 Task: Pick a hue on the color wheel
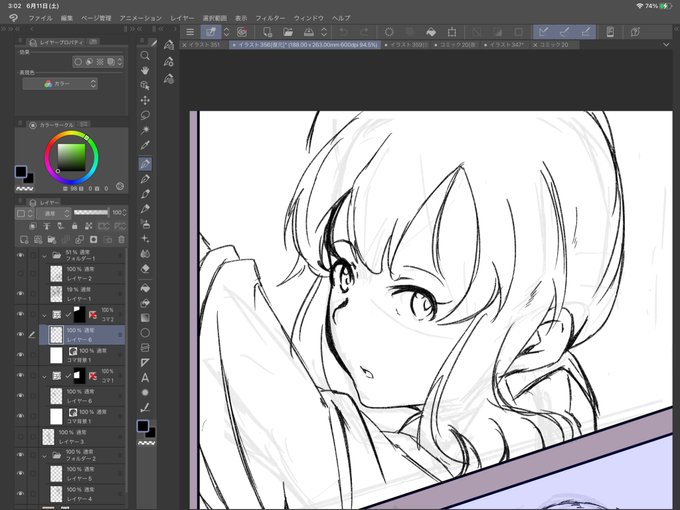(72, 157)
